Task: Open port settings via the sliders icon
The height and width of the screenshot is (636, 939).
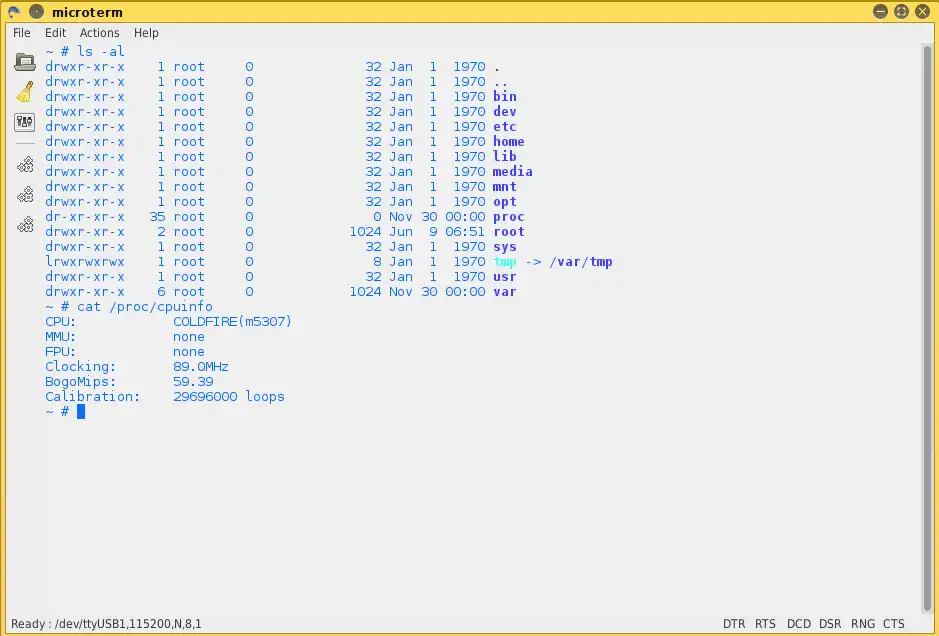Action: coord(25,122)
